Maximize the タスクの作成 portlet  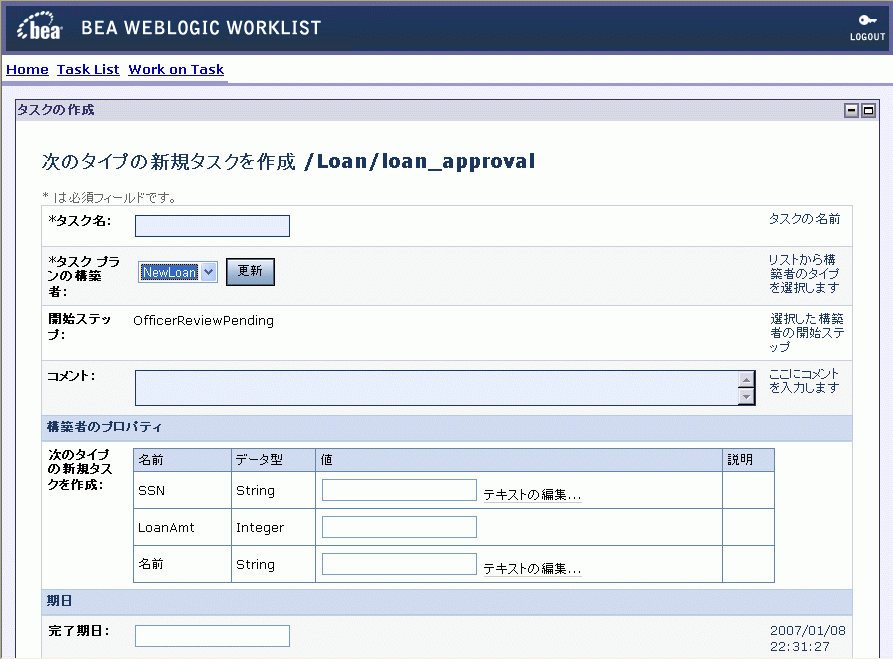pyautogui.click(x=868, y=110)
